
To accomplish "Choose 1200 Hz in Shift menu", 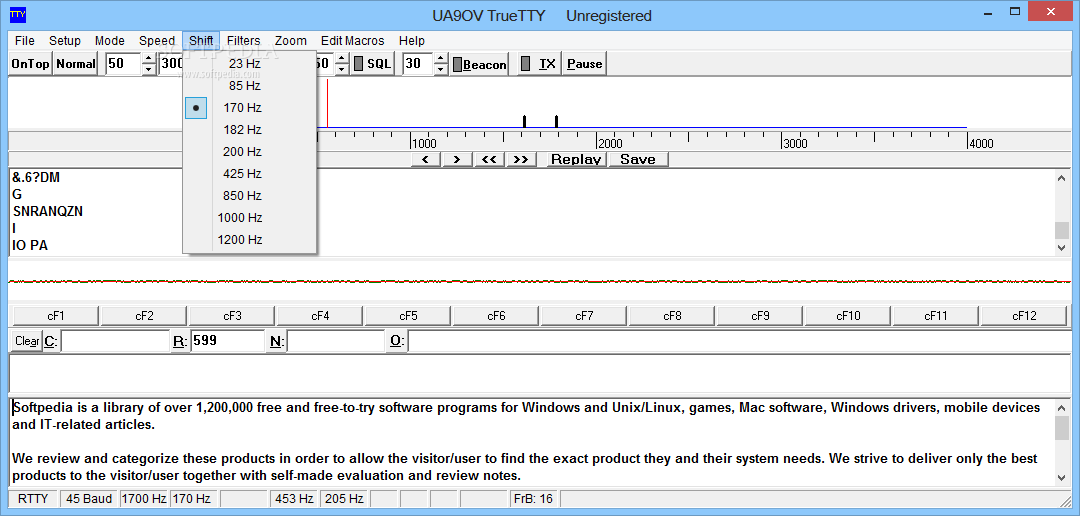I will pos(249,240).
